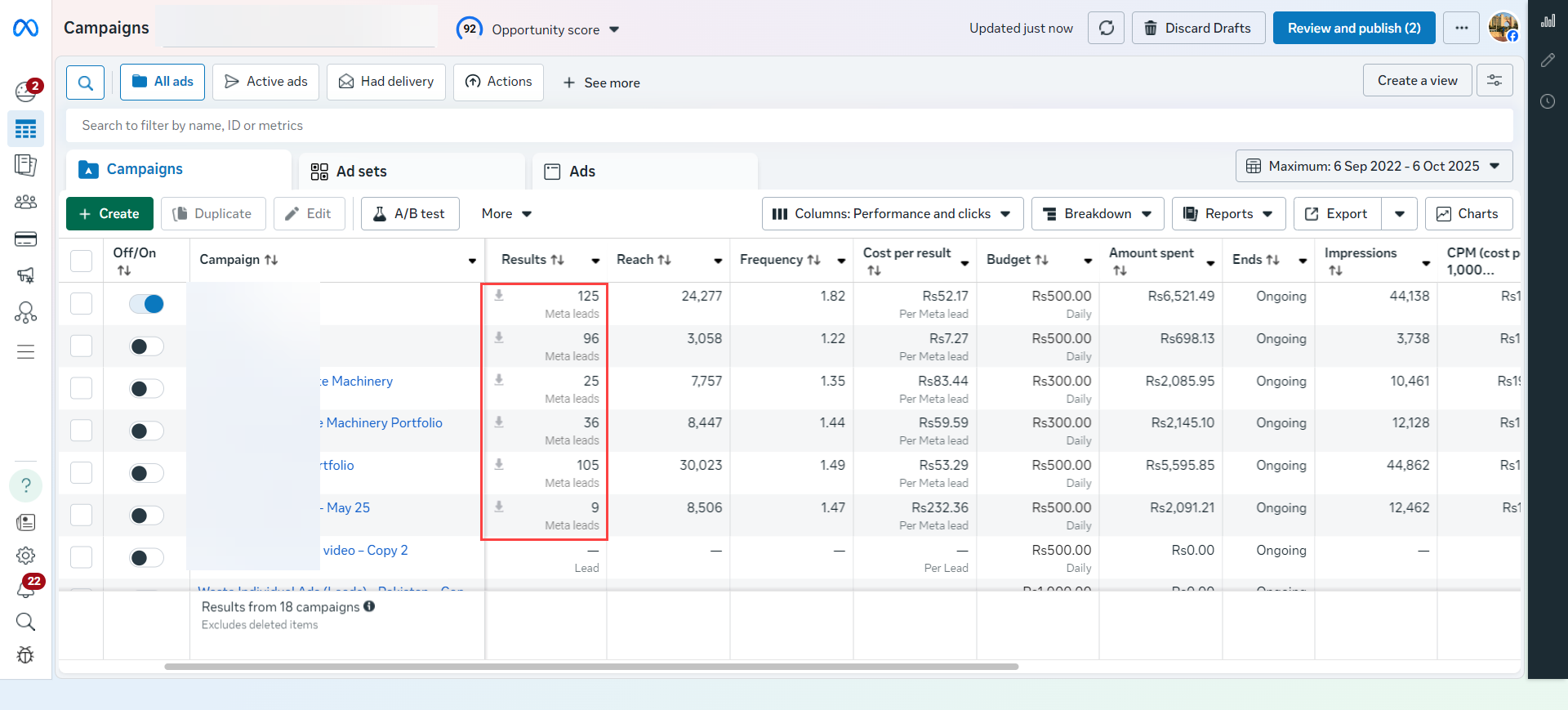The height and width of the screenshot is (710, 1568).
Task: Click the search magnifier icon in the filter bar
Action: 85,83
